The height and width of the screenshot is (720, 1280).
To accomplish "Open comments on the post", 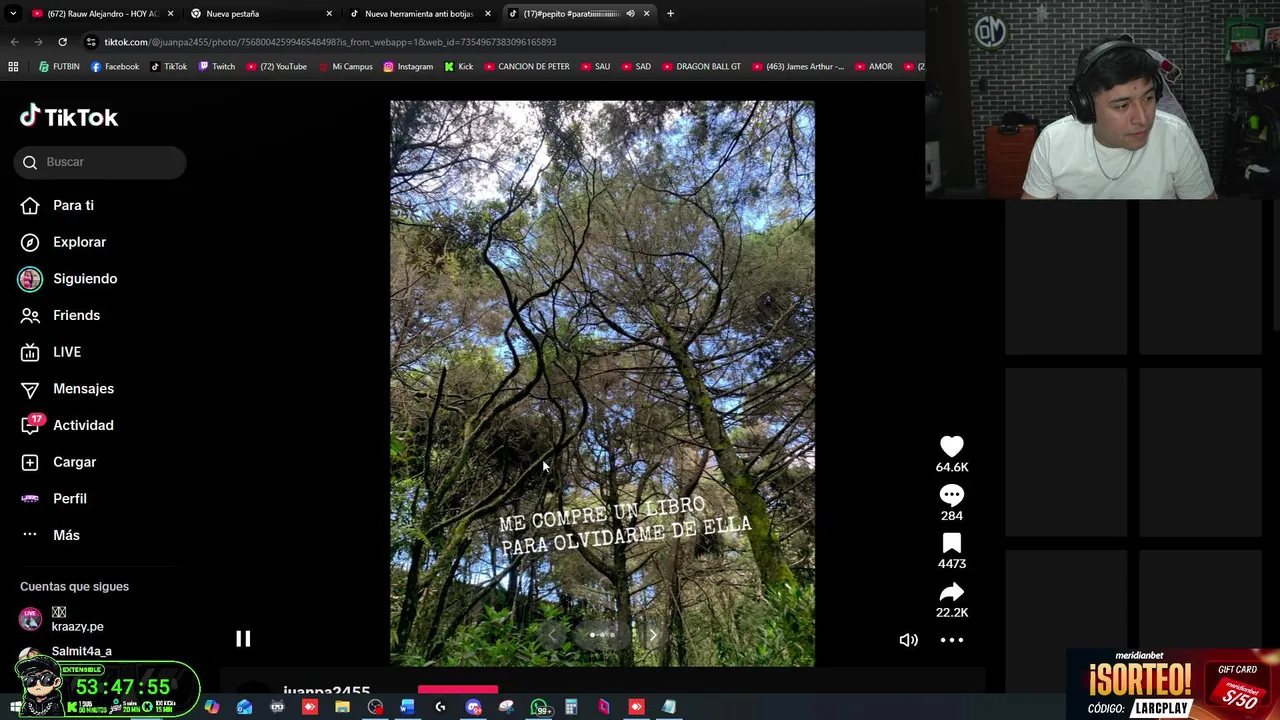I will (x=952, y=495).
